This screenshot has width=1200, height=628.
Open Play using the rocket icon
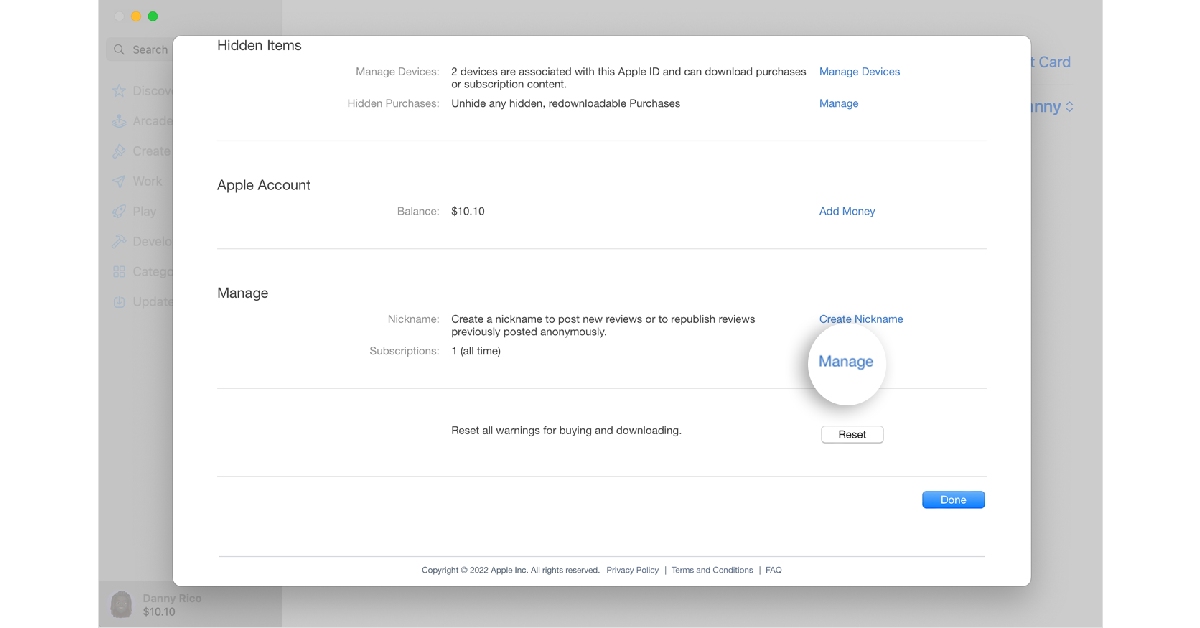[x=120, y=211]
